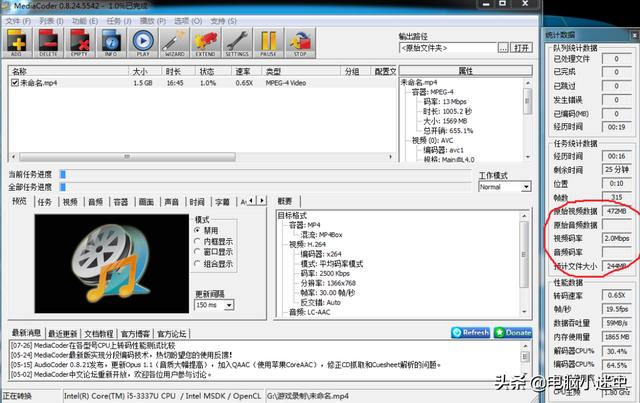
Task: Open the 文件 (F) menu
Action: (x=18, y=21)
